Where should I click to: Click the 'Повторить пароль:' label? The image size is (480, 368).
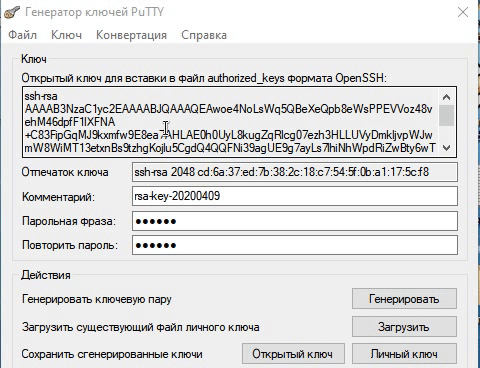(70, 245)
